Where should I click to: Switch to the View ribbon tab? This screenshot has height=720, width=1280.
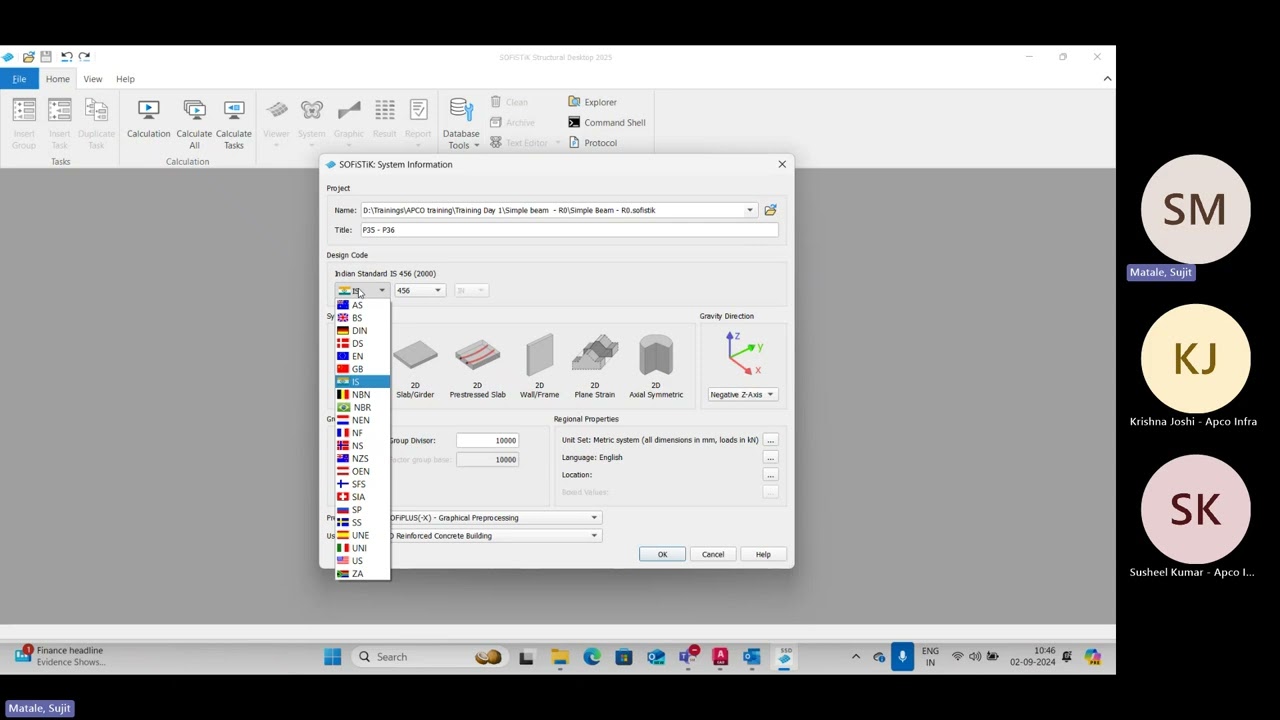pyautogui.click(x=92, y=79)
